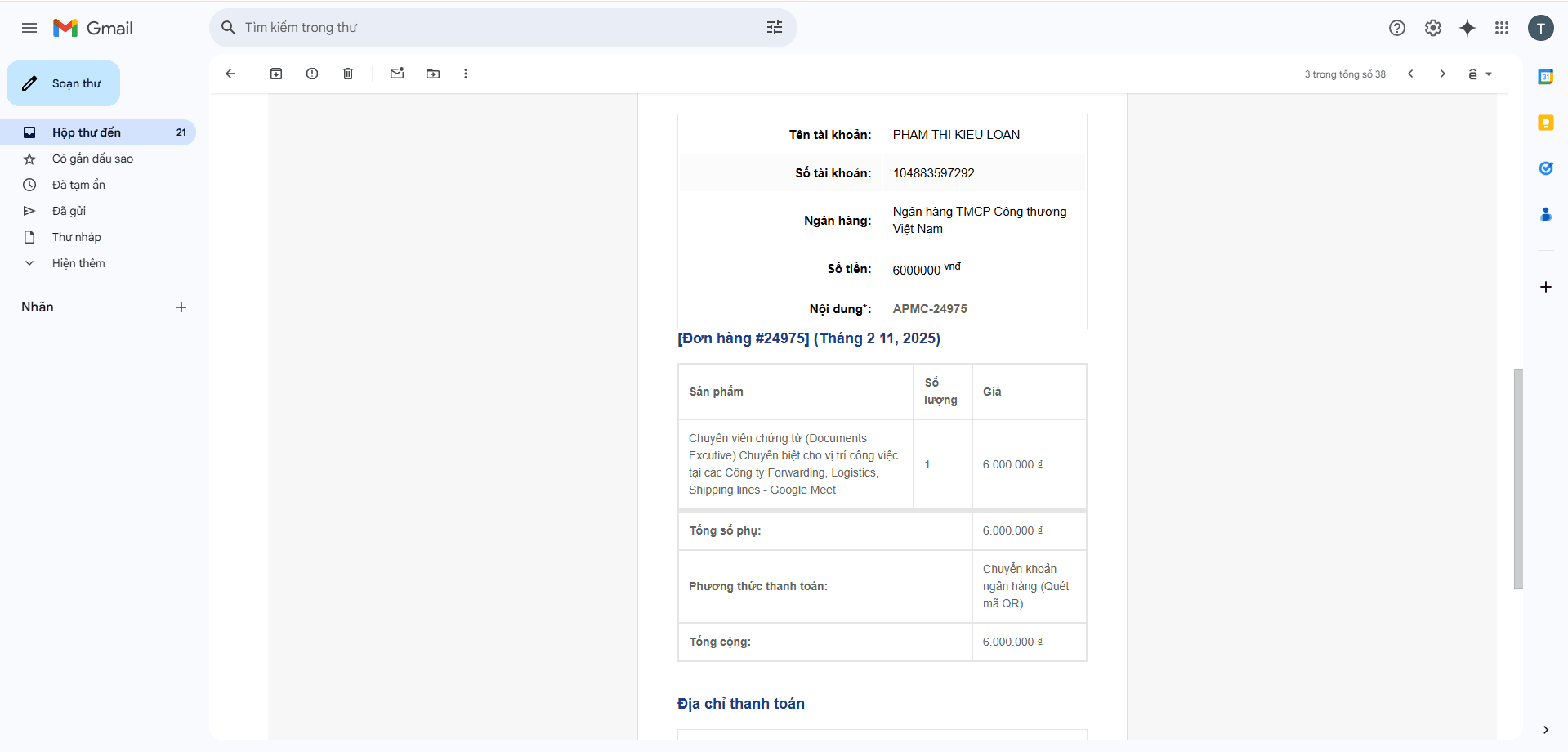Go back to inbox list arrow
1568x752 pixels.
point(230,74)
